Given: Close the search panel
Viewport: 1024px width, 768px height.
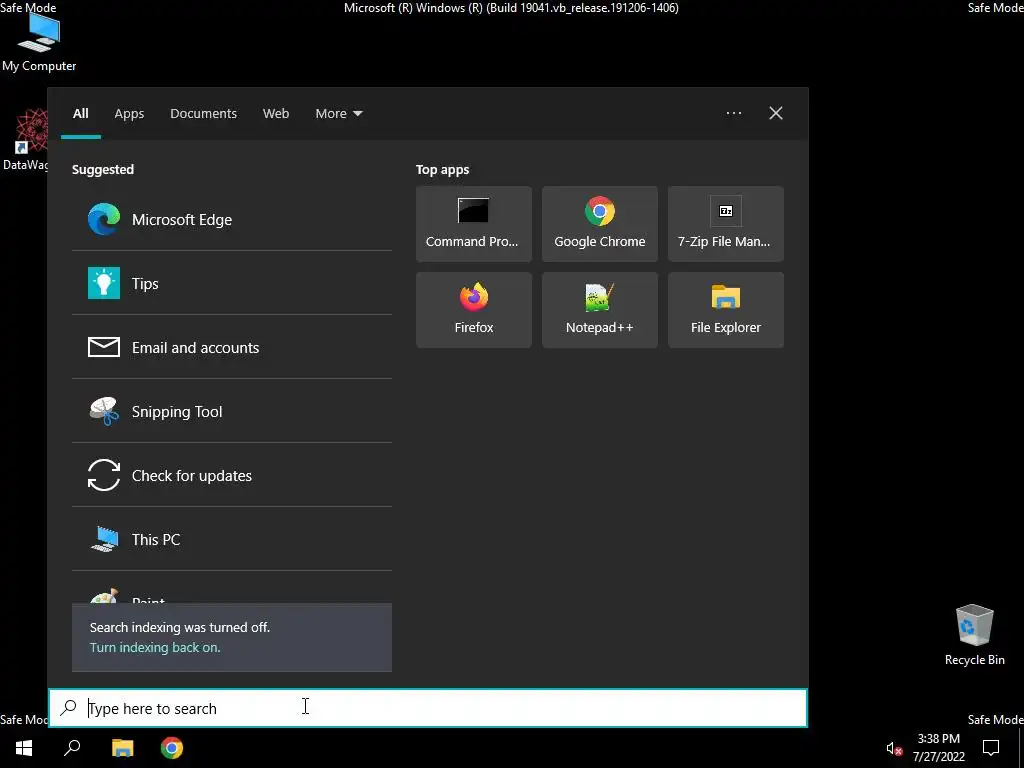Looking at the screenshot, I should 776,113.
